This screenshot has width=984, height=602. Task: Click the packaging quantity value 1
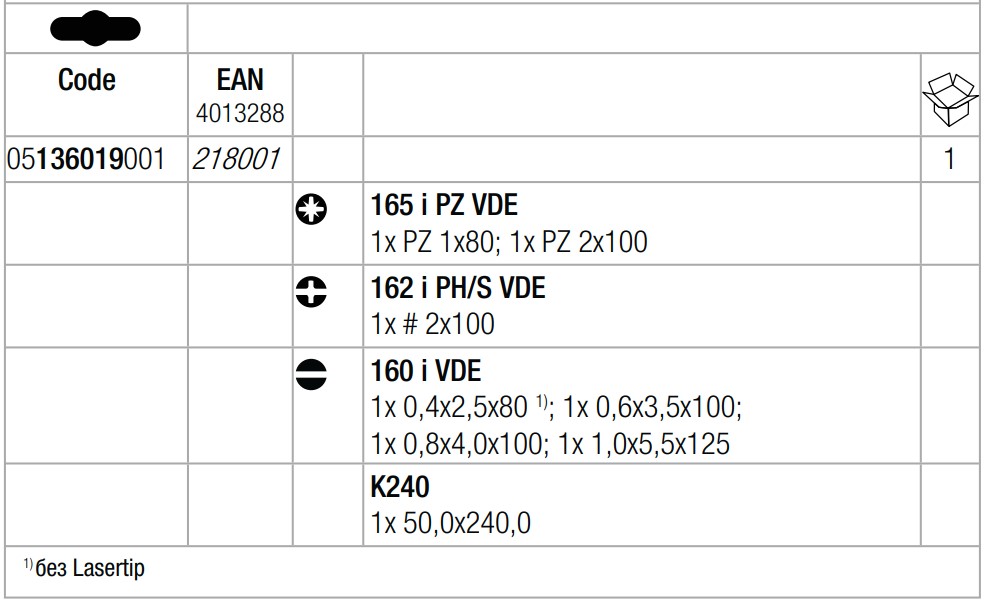point(949,159)
